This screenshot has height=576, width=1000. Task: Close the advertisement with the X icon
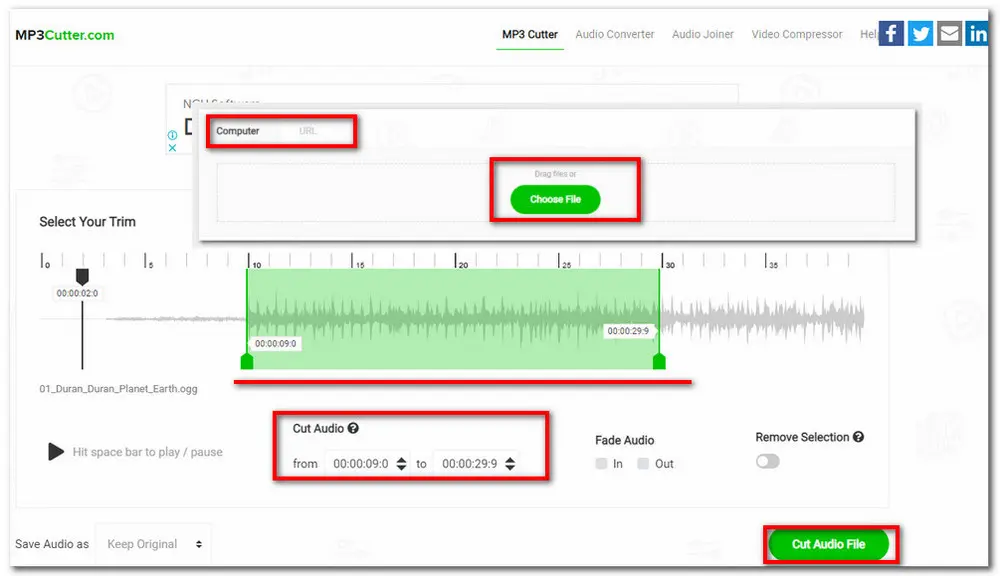tap(172, 147)
